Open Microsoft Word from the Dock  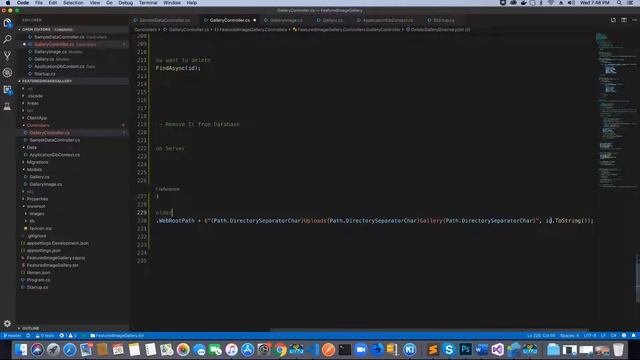pos(481,350)
